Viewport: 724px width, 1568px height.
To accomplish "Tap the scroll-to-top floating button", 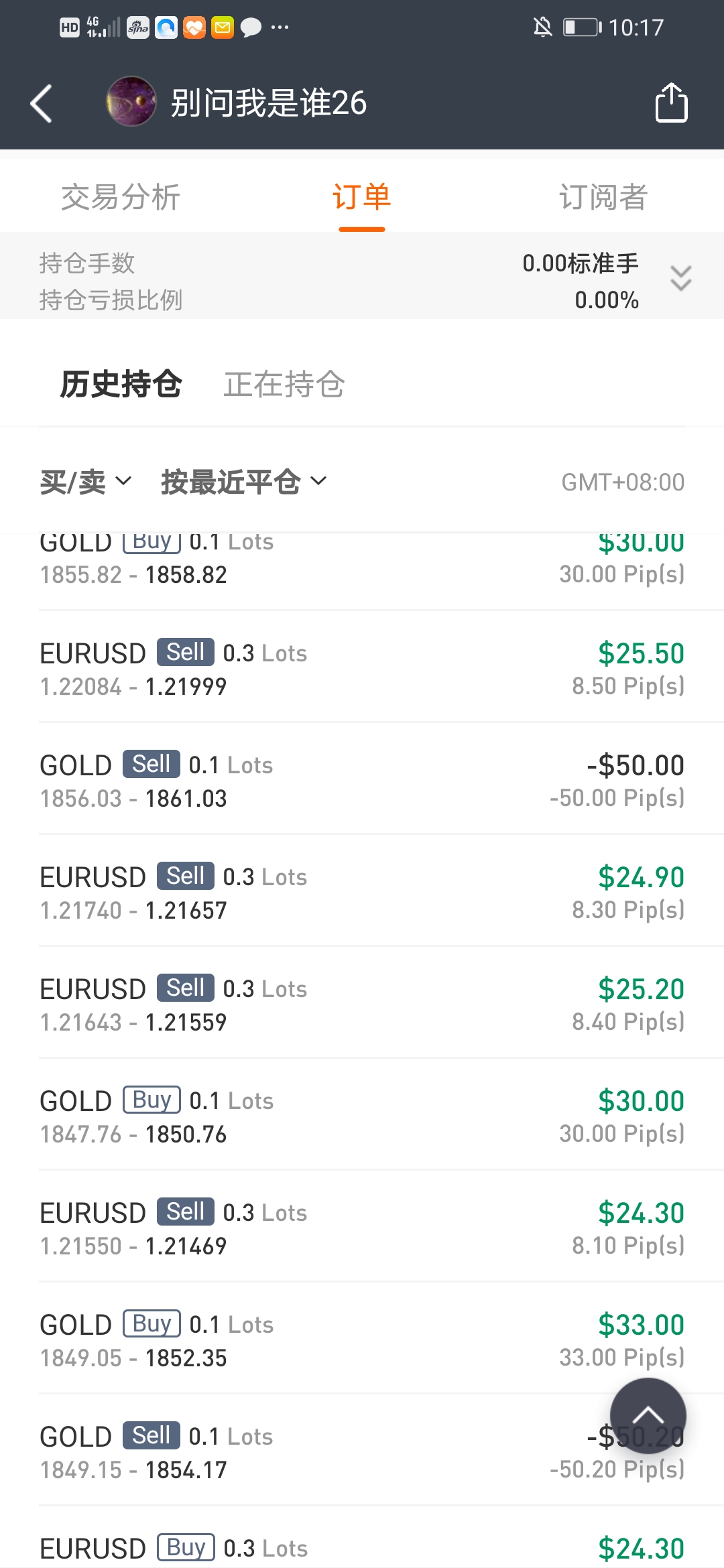I will click(648, 1416).
